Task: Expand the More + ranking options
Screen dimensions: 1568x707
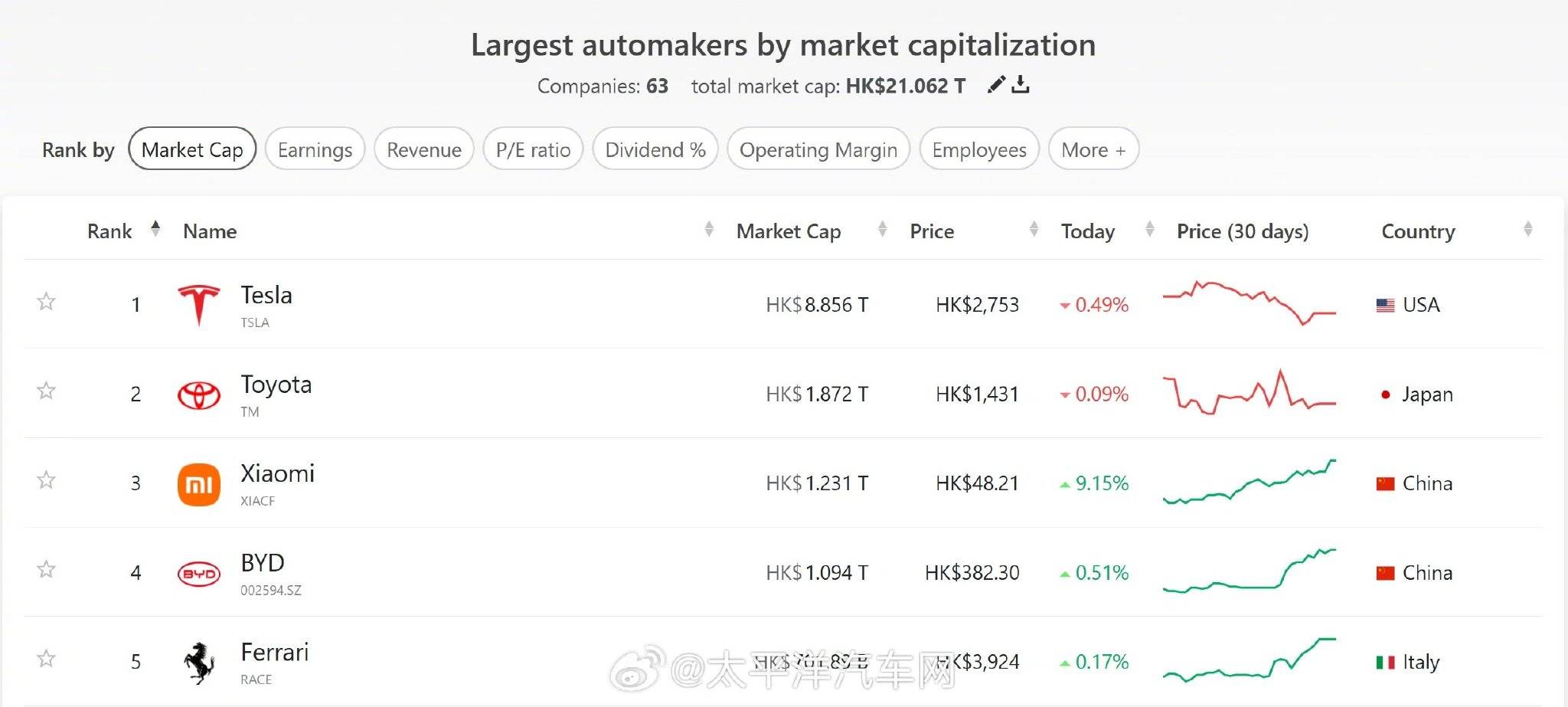Action: click(x=1093, y=149)
